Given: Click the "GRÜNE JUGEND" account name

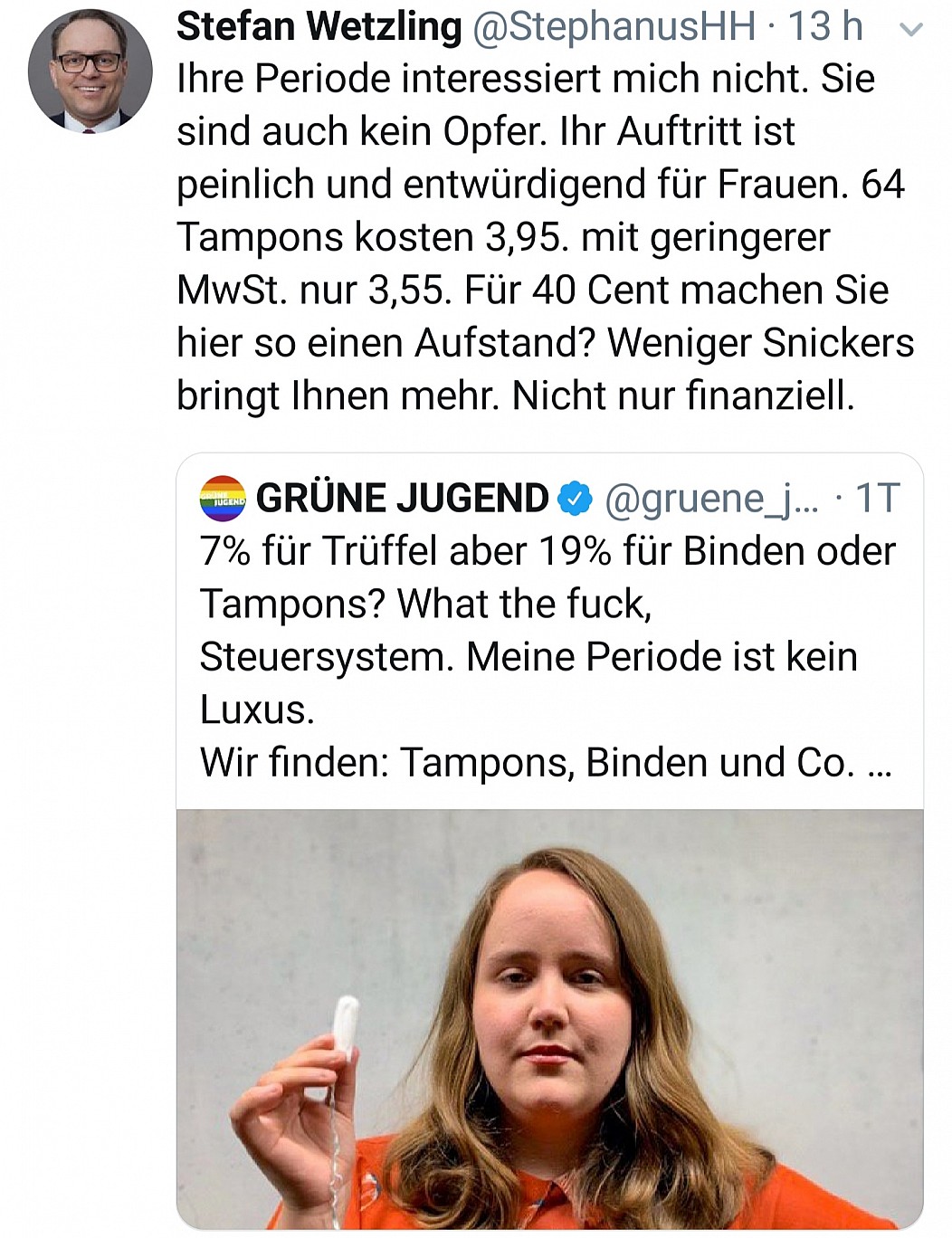Looking at the screenshot, I should [x=402, y=499].
